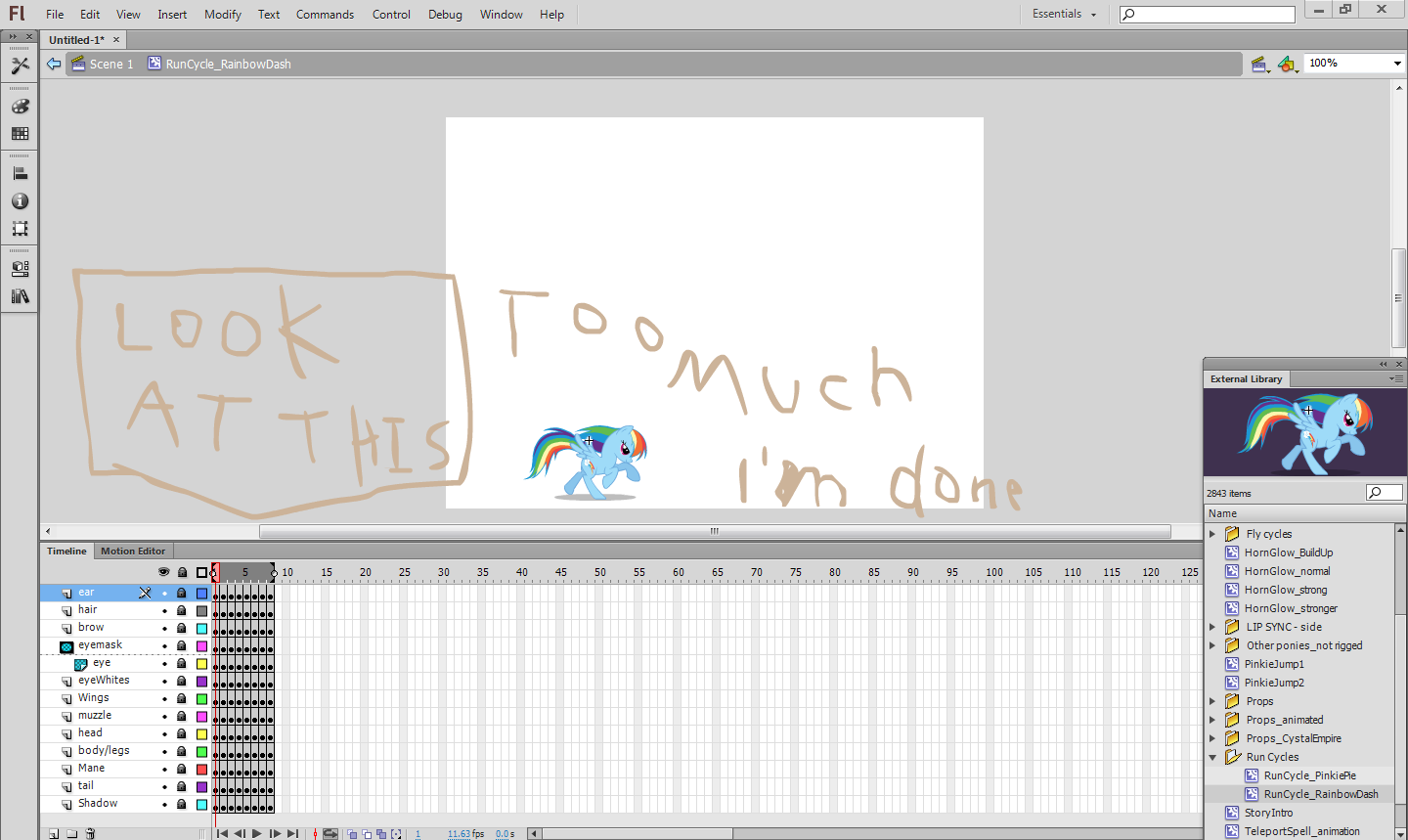This screenshot has width=1408, height=840.
Task: Delete the selected layer with trash icon
Action: coord(90,834)
